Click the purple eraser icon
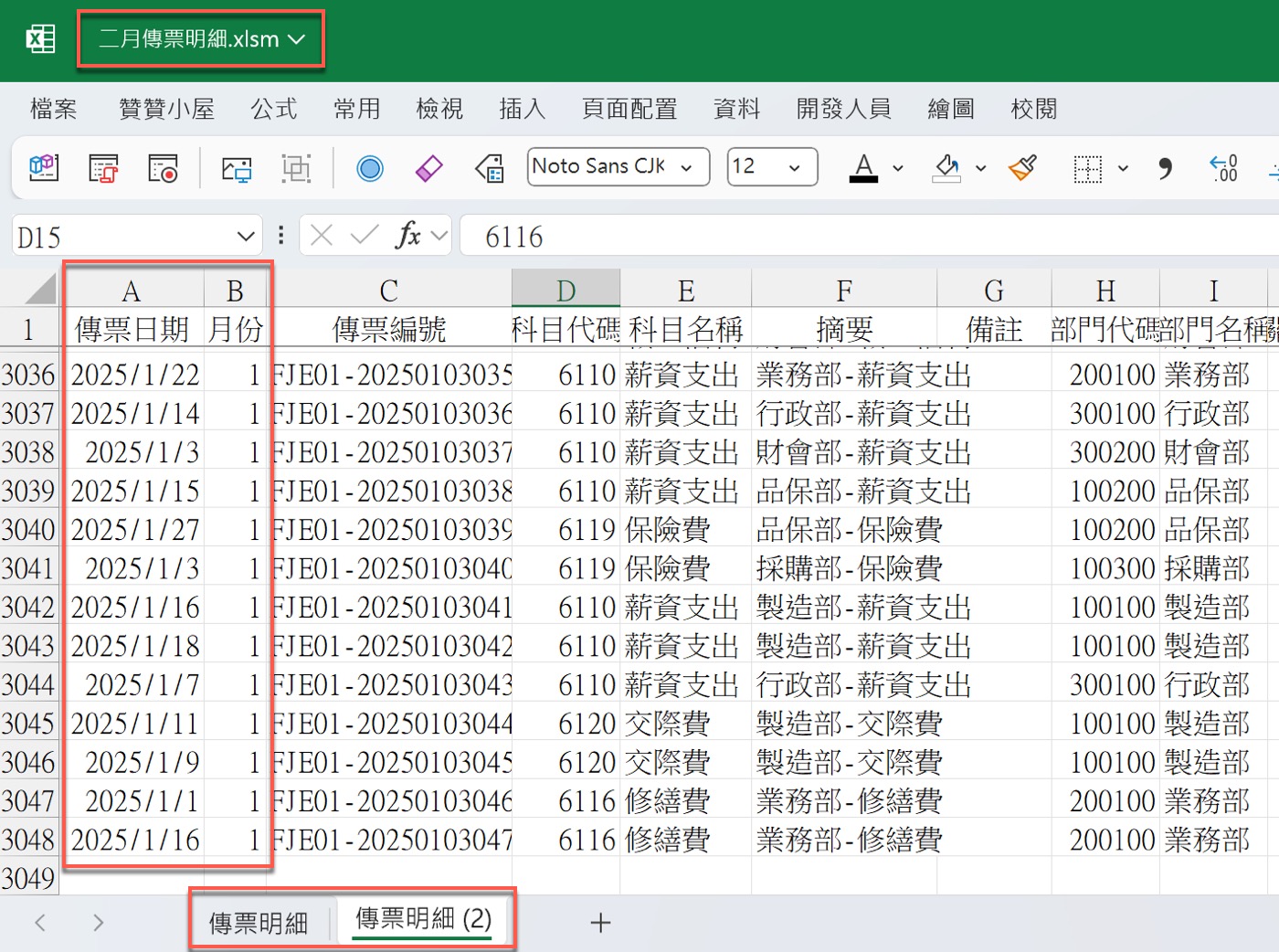 [428, 168]
